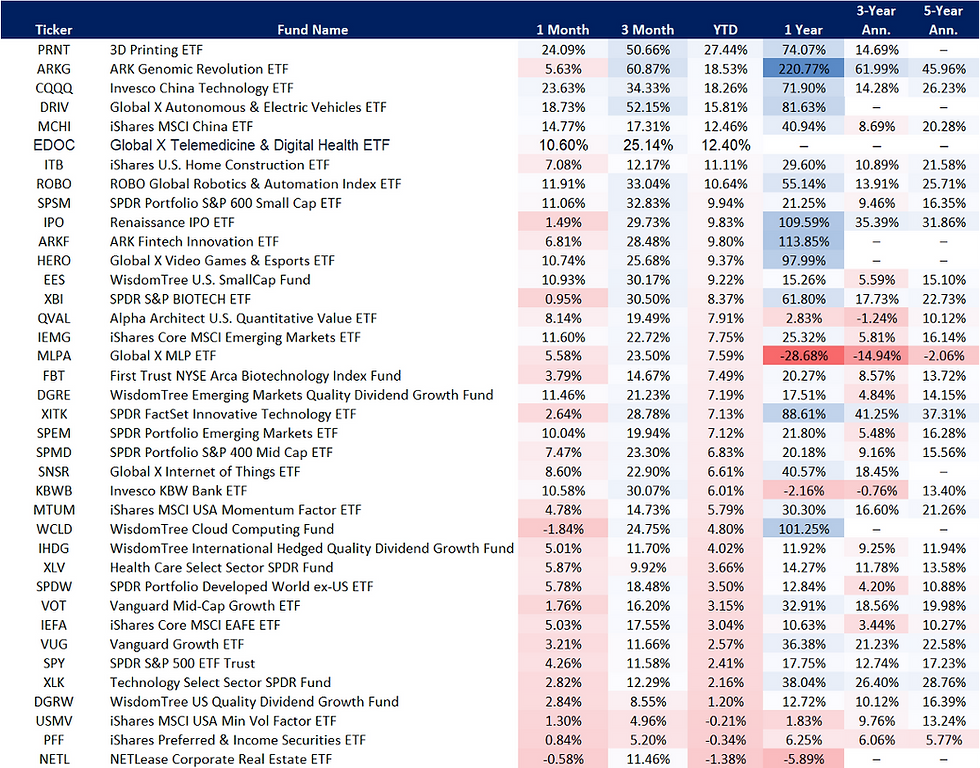Image resolution: width=980 pixels, height=768 pixels.
Task: Select ROBO Global Robotics & Automation Index ETF
Action: coord(256,184)
